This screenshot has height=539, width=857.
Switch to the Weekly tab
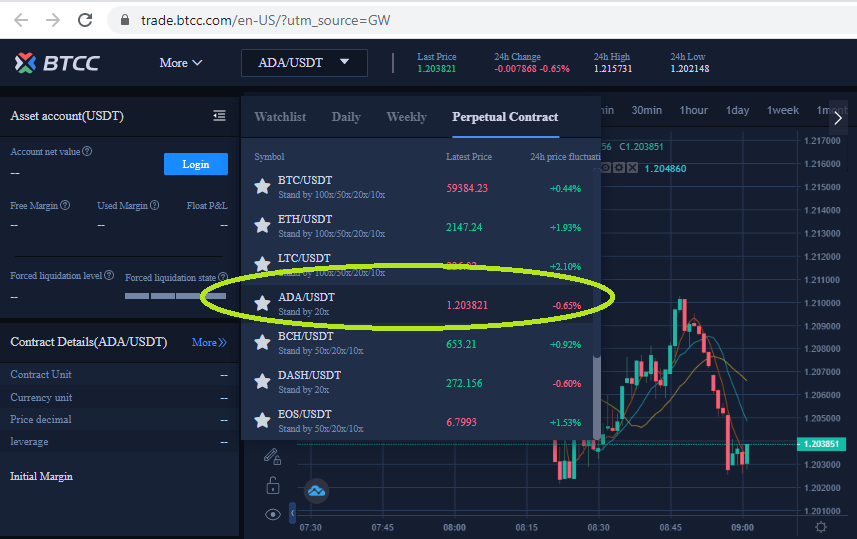(407, 117)
